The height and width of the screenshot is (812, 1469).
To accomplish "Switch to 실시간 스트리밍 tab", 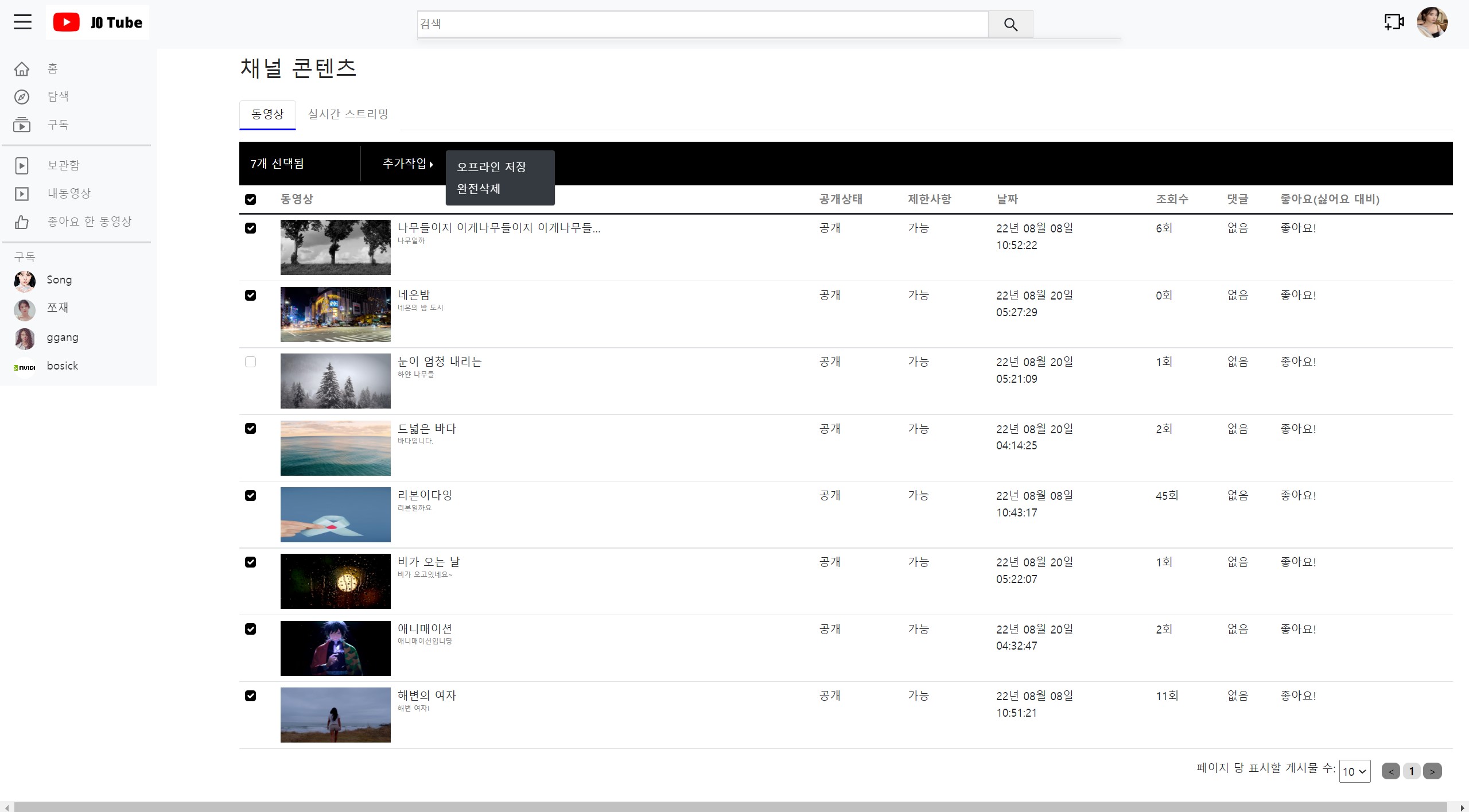I will [x=348, y=114].
